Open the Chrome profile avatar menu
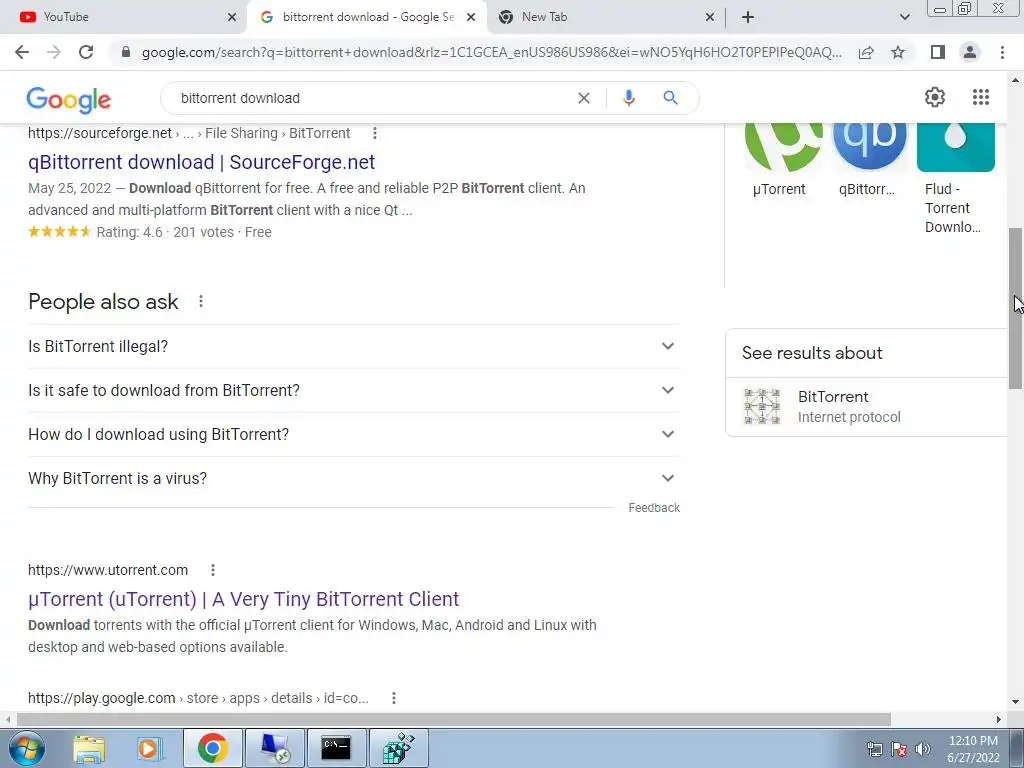 click(970, 52)
